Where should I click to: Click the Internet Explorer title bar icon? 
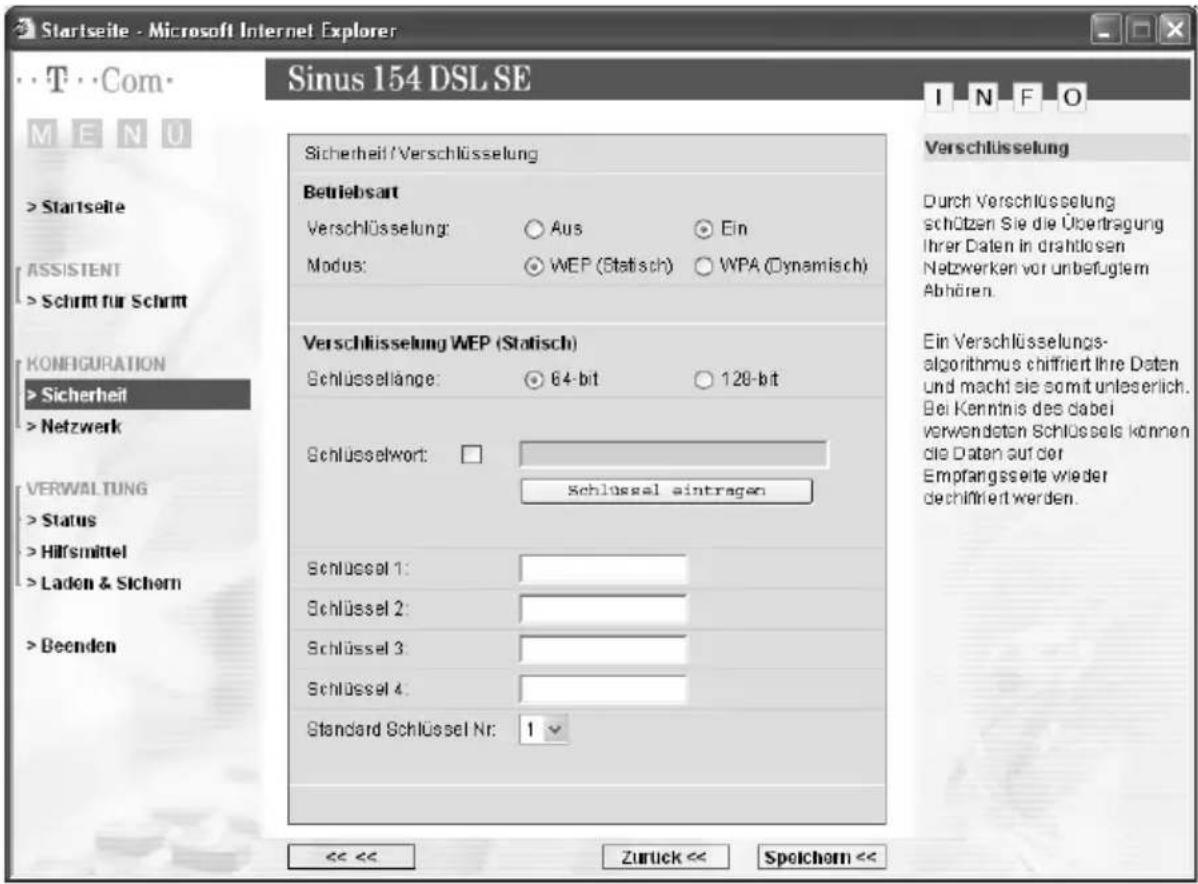coord(24,29)
